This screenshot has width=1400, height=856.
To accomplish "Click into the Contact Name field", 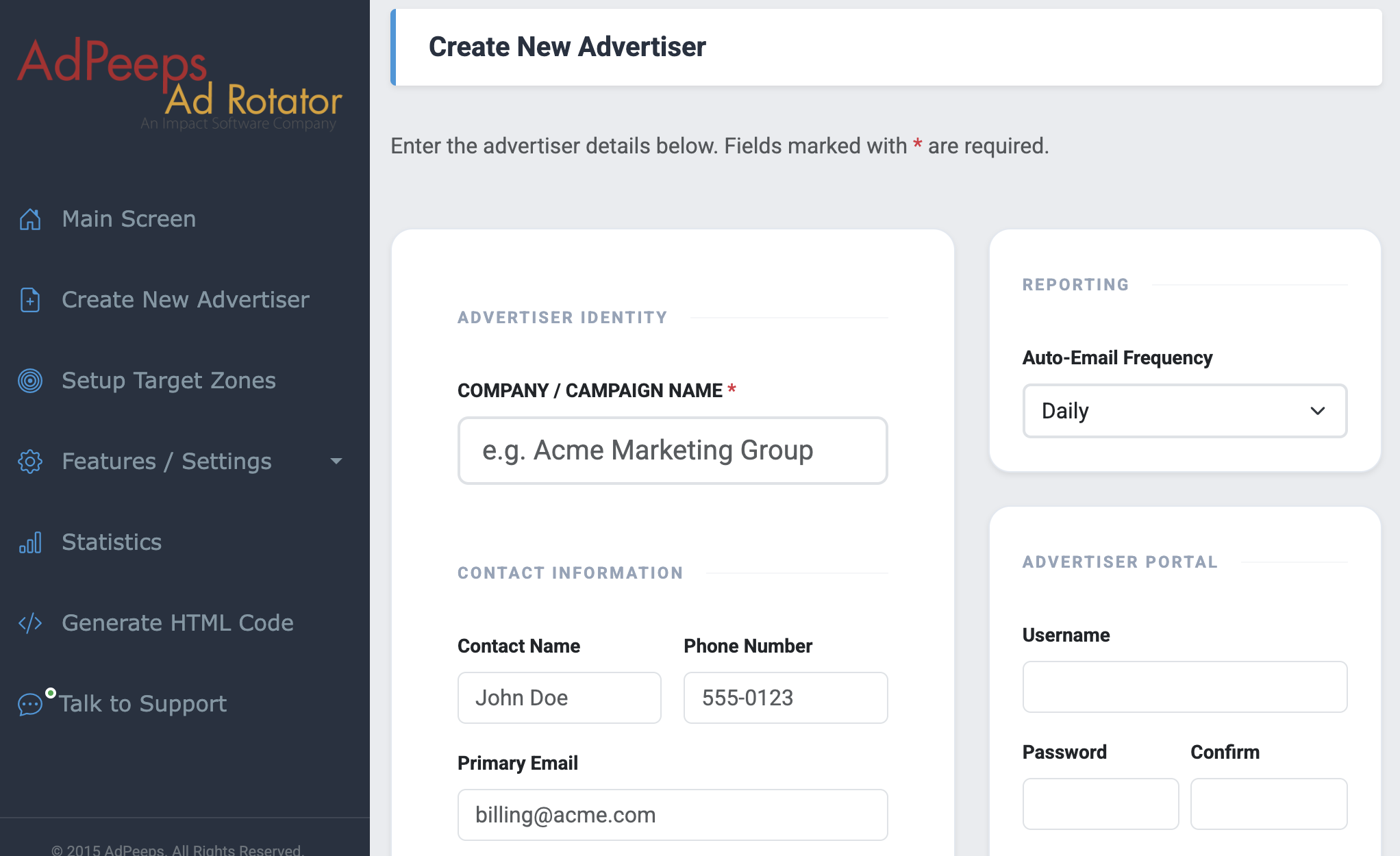I will tap(559, 698).
